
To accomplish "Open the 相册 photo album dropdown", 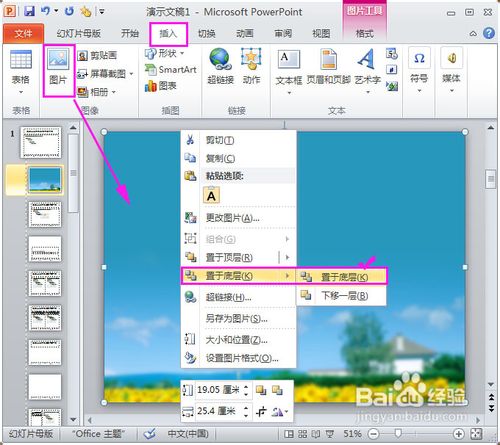I will coord(114,92).
